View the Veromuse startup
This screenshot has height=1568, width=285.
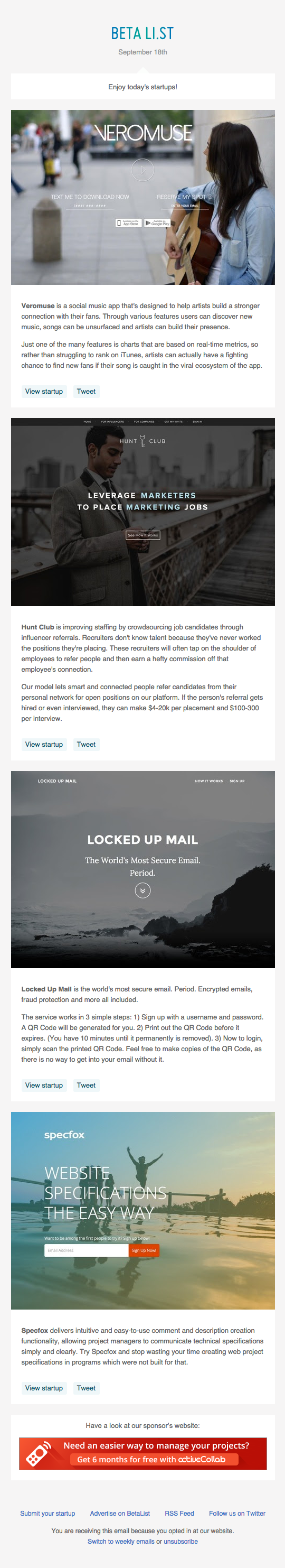coord(44,392)
